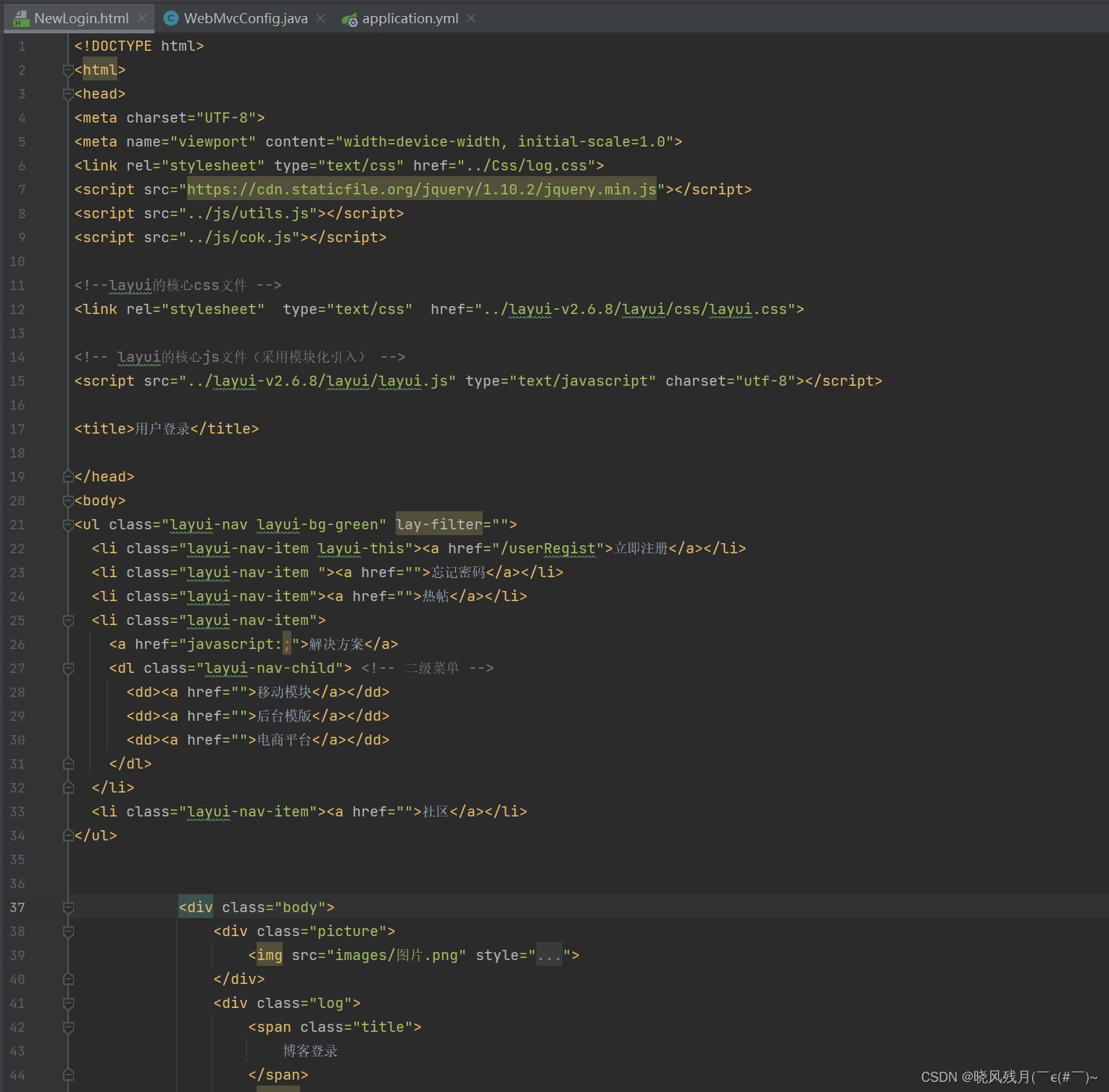Click fold end marker at </ul> line 34

tap(68, 836)
